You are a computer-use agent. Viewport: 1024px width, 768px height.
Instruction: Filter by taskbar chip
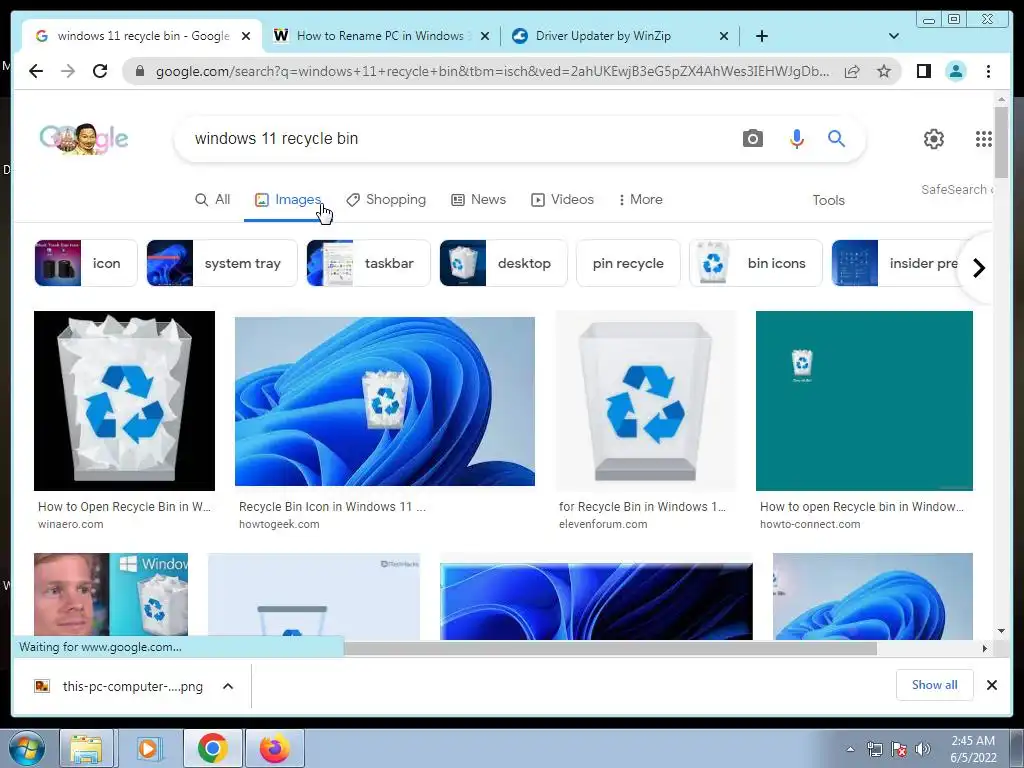(x=368, y=263)
